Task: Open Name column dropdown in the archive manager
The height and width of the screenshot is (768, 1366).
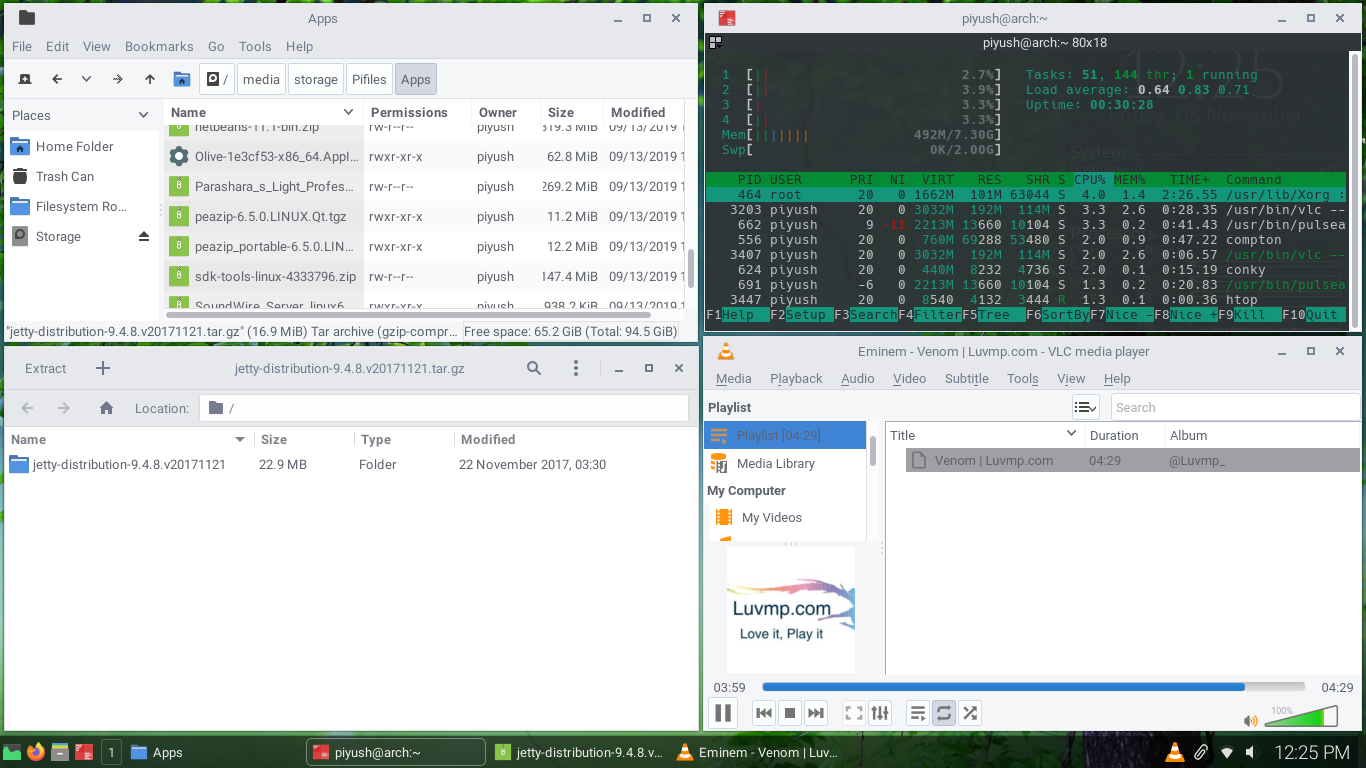Action: 240,439
